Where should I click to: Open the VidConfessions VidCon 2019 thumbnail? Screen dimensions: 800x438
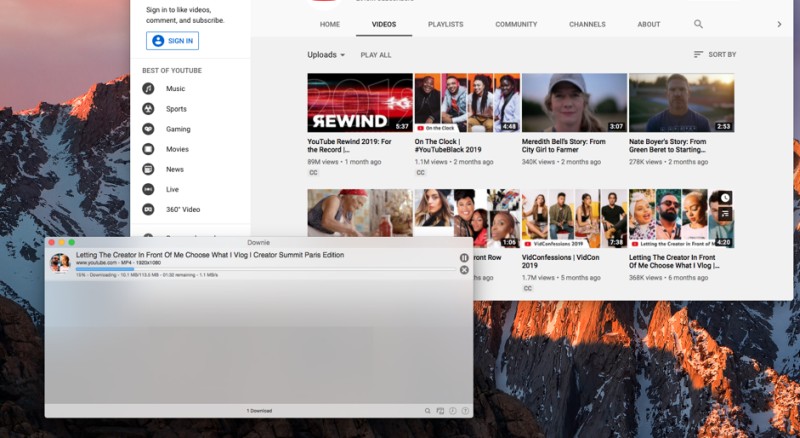pyautogui.click(x=574, y=218)
